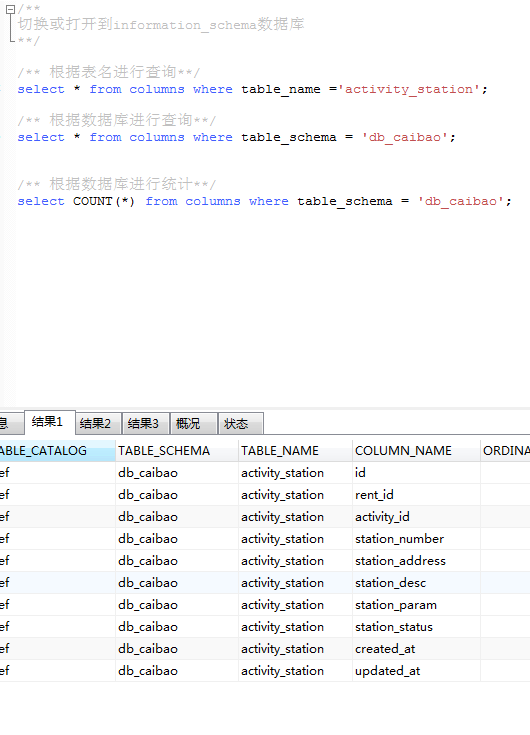530x735 pixels.
Task: Select the 'station_address' cell
Action: click(x=416, y=561)
